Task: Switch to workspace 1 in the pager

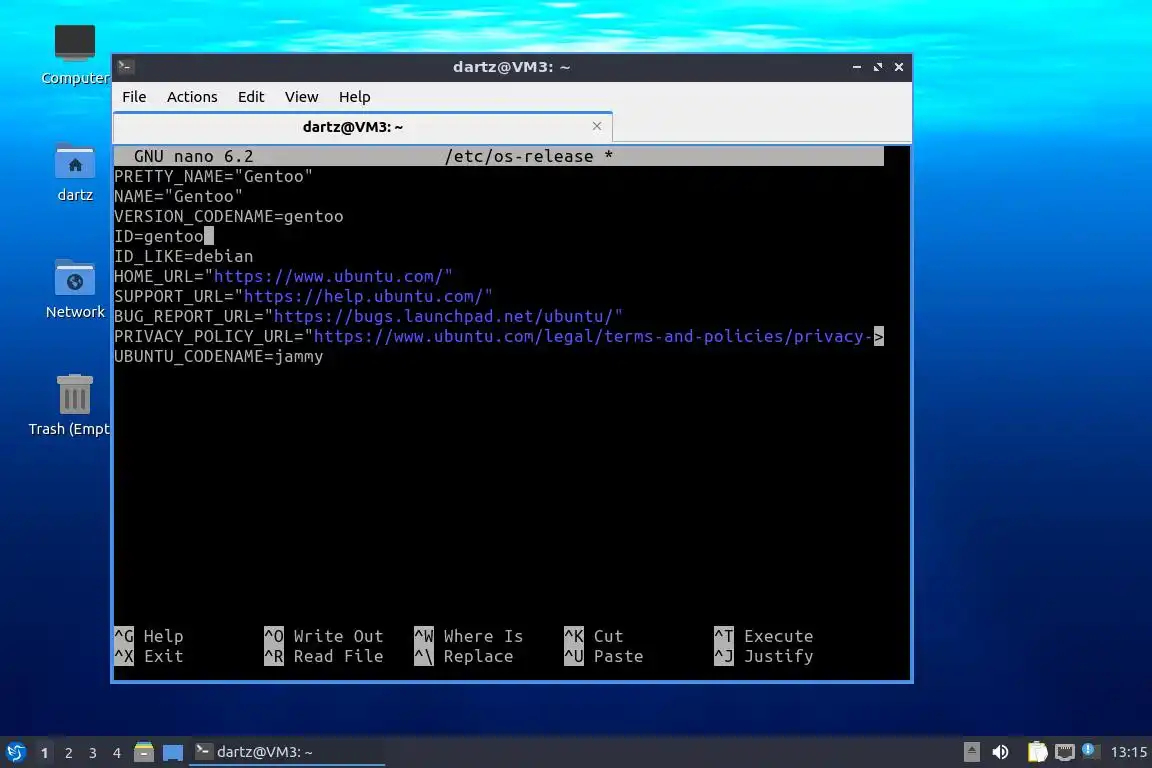Action: click(x=44, y=753)
